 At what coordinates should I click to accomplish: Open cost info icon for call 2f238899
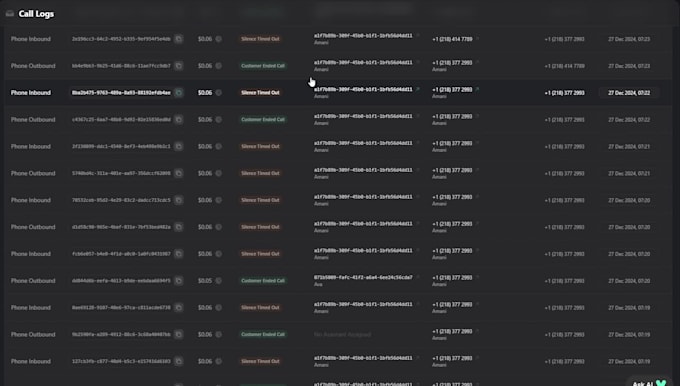[219, 147]
